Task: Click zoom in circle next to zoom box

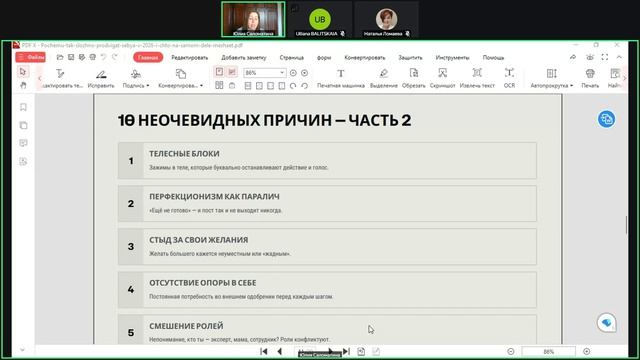Action: pyautogui.click(x=304, y=73)
